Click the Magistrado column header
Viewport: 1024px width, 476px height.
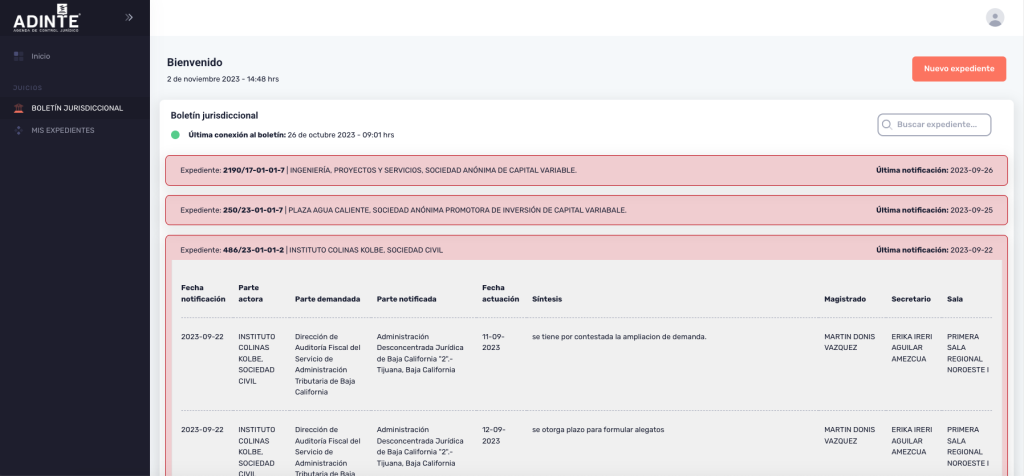point(844,299)
